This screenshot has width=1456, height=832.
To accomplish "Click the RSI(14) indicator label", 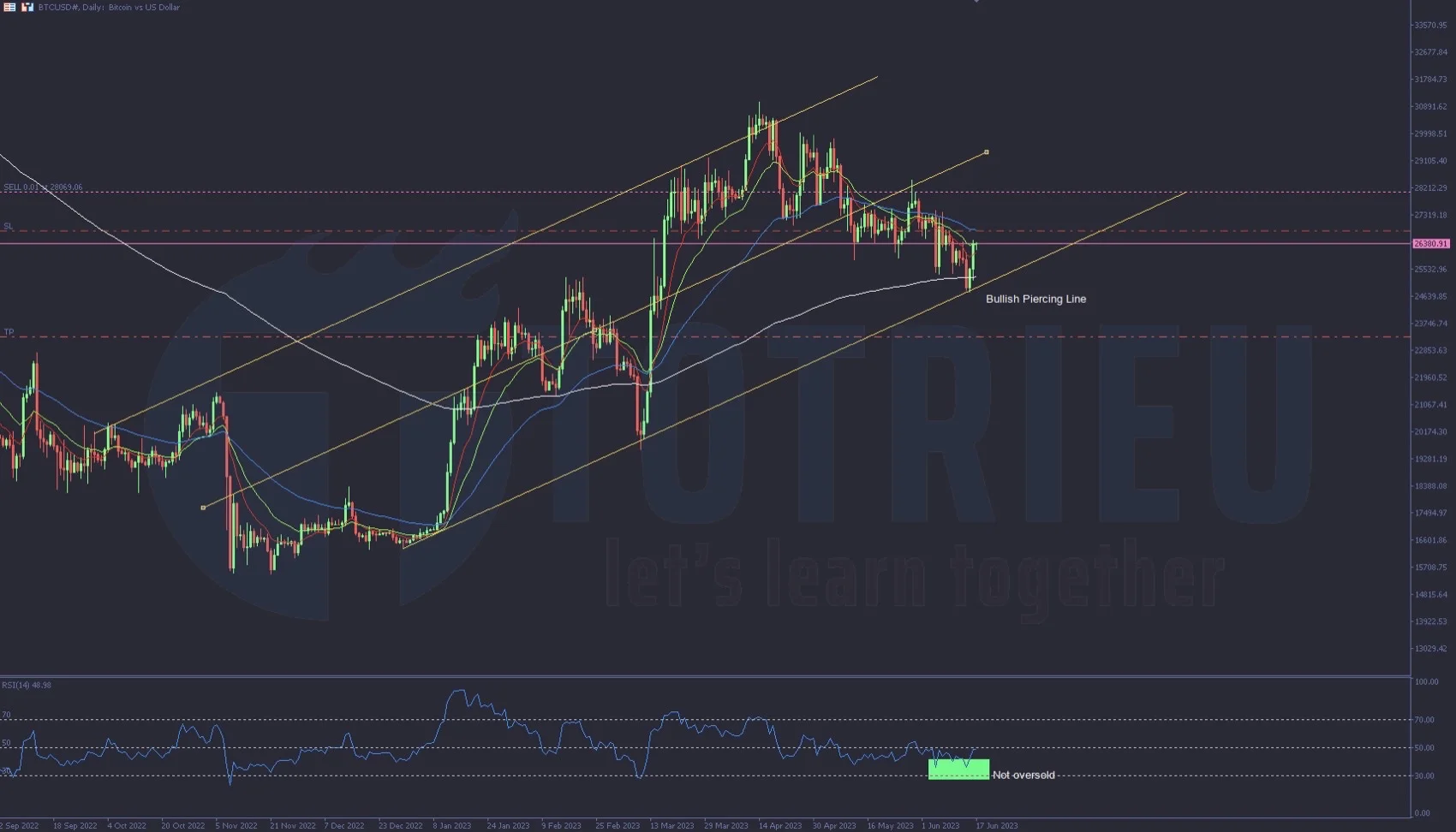I will tap(21, 685).
